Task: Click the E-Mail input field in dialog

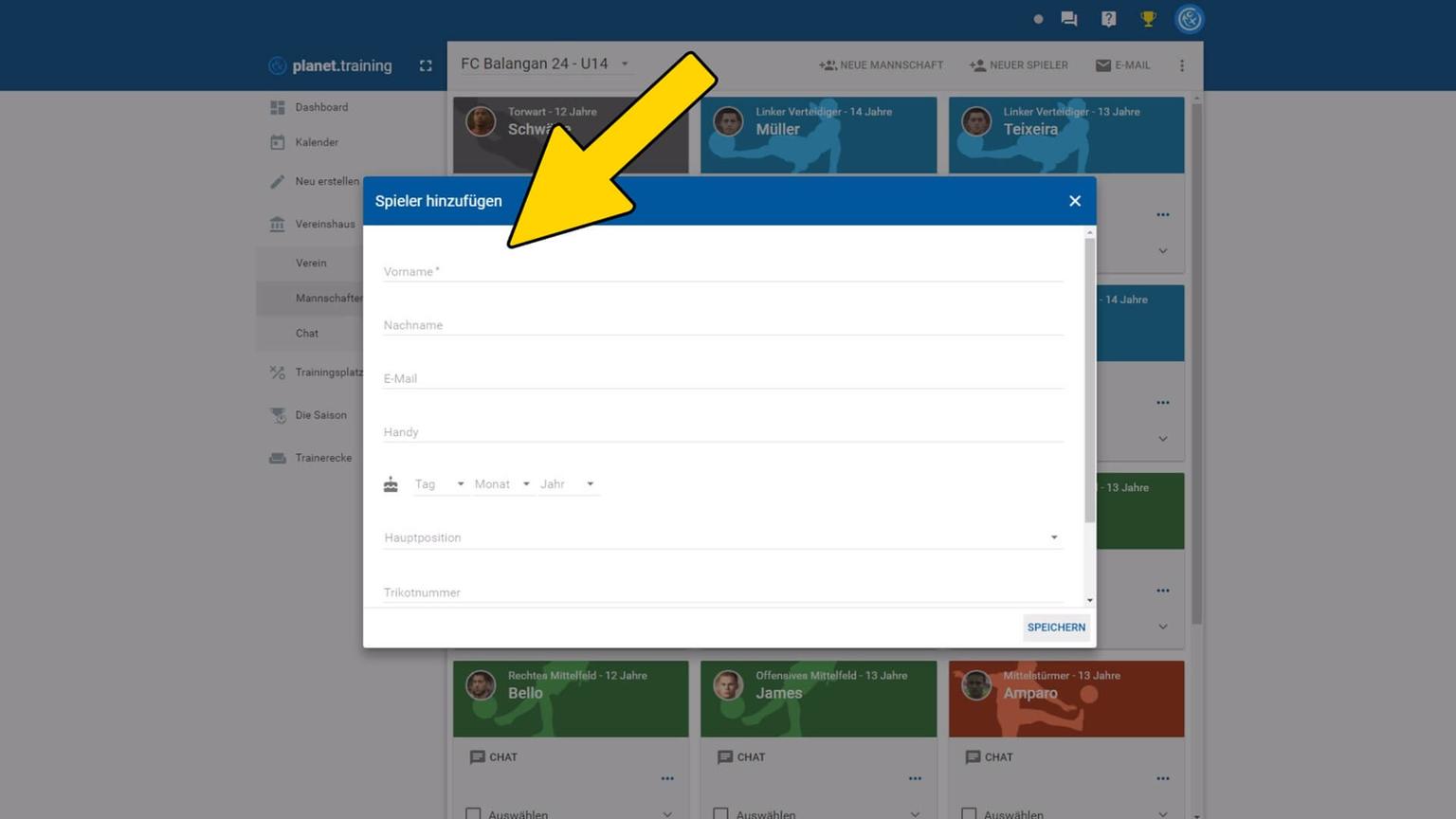Action: (x=722, y=378)
